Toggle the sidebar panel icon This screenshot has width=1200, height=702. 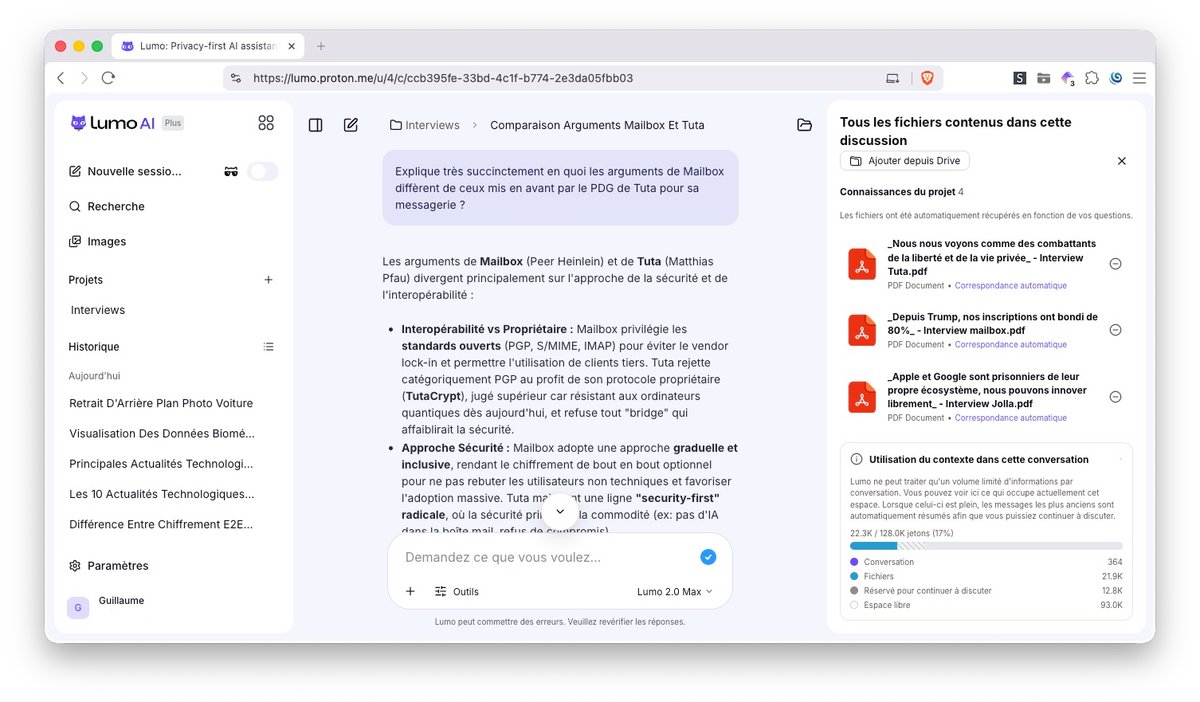(x=315, y=125)
